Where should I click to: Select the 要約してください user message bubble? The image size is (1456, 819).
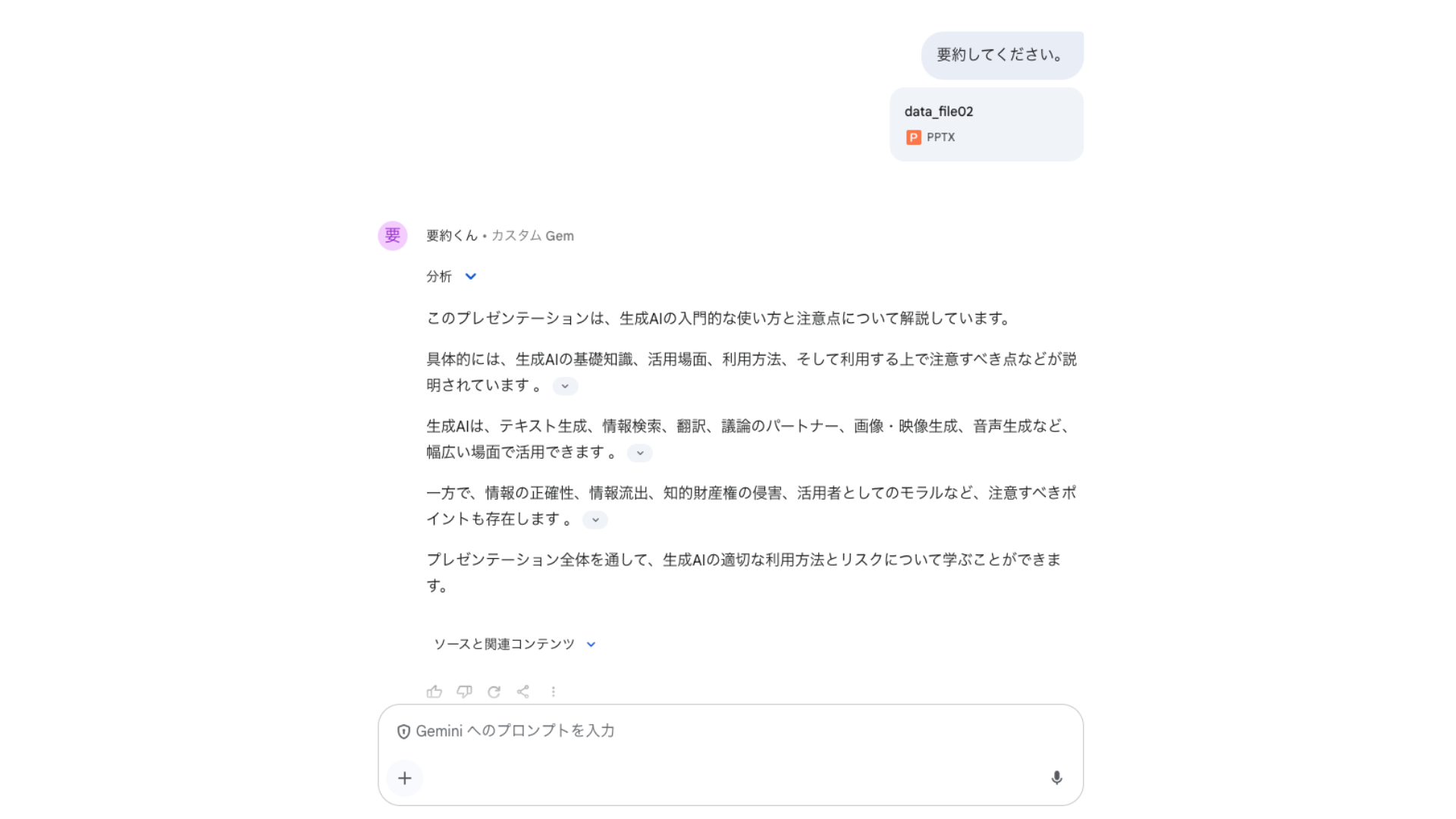1002,55
